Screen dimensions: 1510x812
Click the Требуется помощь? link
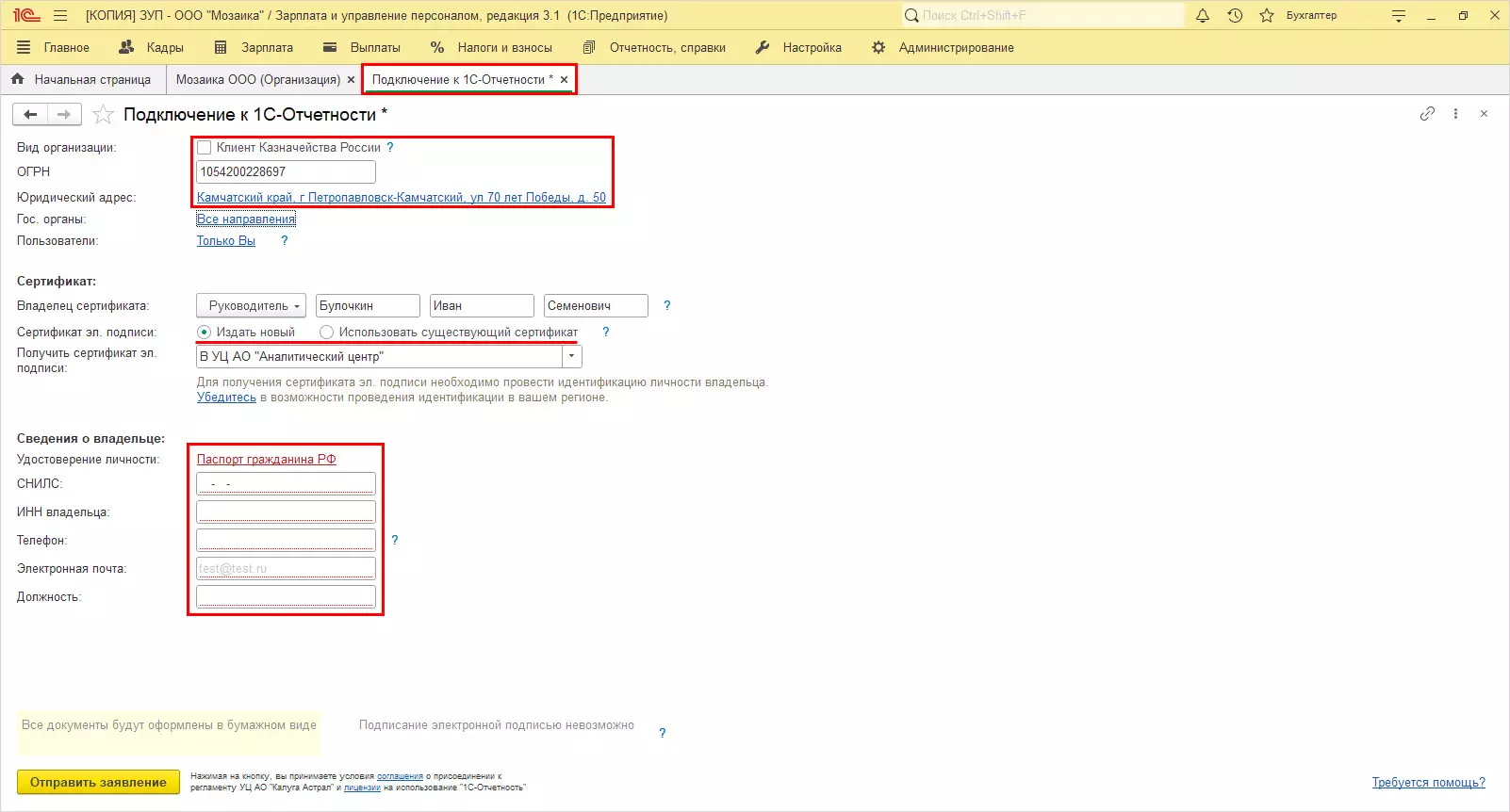tap(1429, 783)
